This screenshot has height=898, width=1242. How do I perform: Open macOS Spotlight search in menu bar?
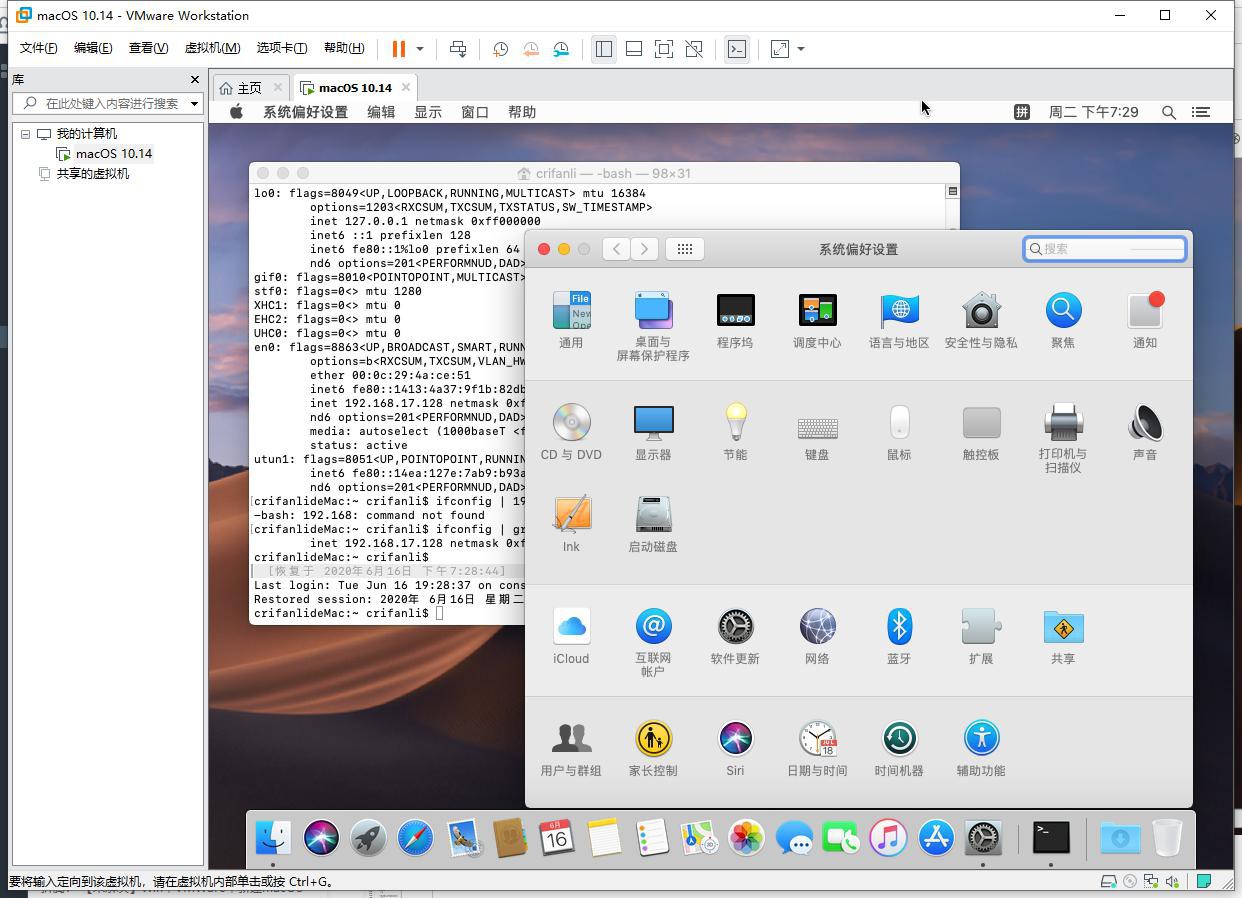(1168, 112)
